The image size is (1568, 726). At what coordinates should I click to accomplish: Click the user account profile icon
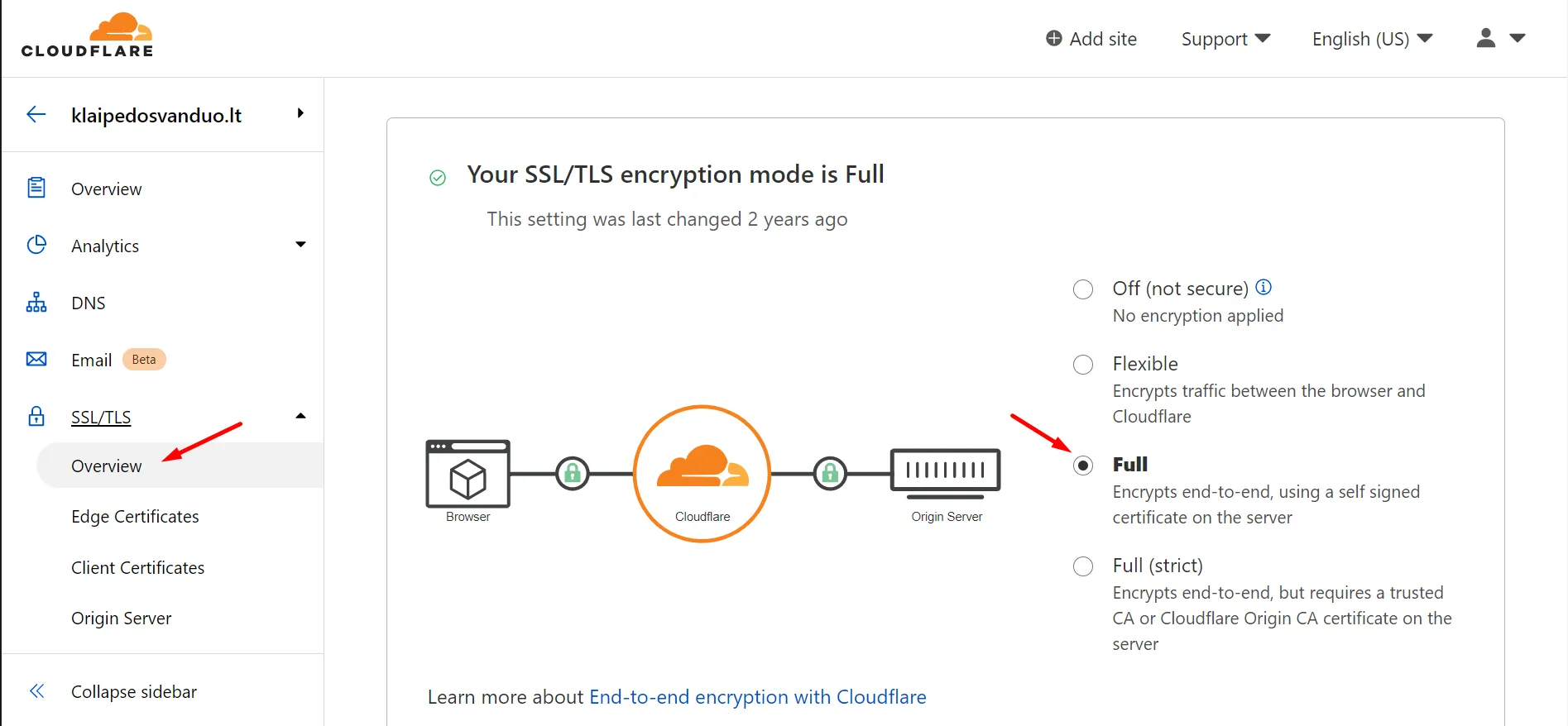point(1486,38)
